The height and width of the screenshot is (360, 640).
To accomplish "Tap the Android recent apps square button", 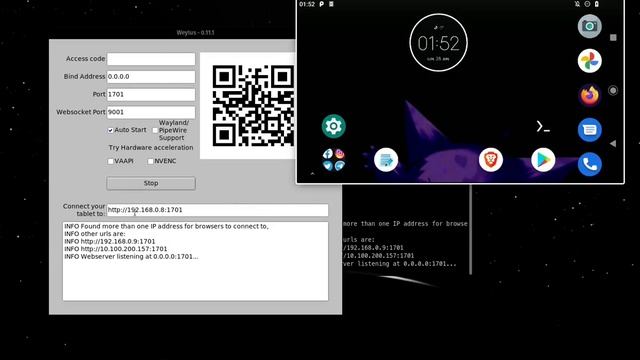I will 613,38.
